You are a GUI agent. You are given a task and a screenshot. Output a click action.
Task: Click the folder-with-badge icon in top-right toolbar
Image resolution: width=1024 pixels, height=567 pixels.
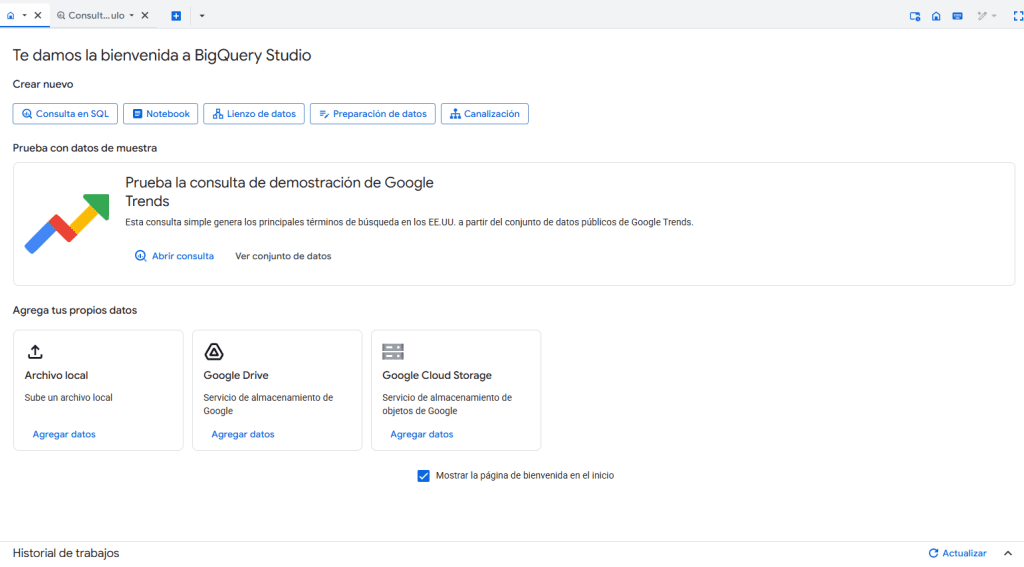[x=915, y=16]
